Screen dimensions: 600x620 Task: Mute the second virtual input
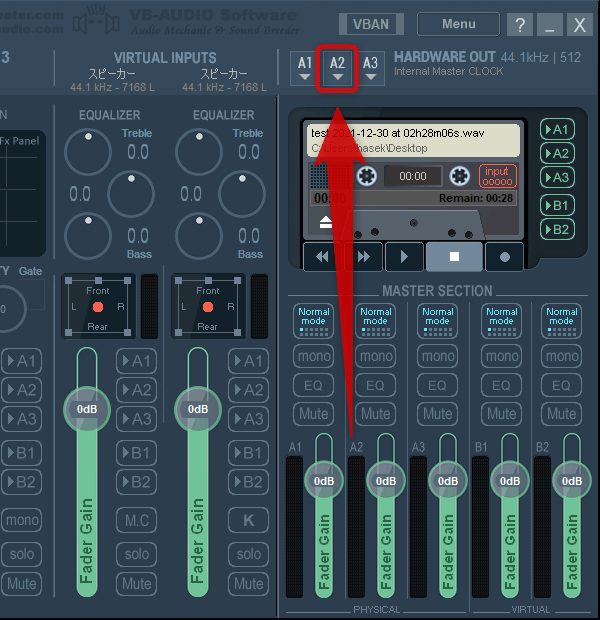pos(248,584)
